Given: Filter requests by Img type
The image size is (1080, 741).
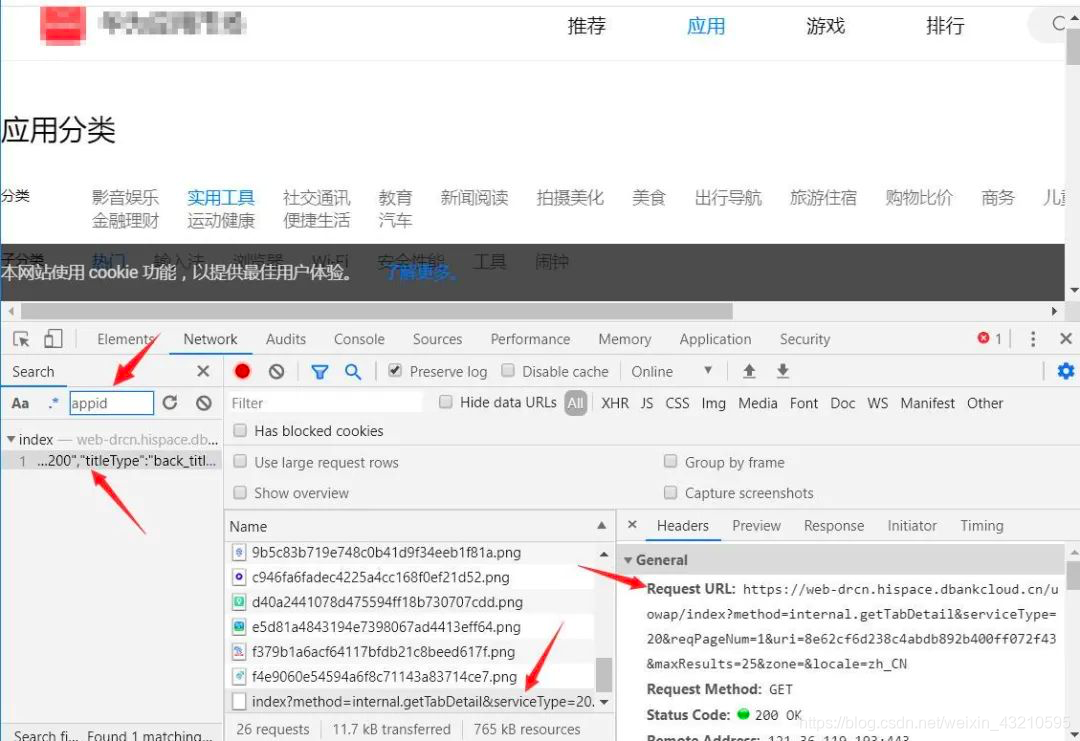Looking at the screenshot, I should point(714,403).
